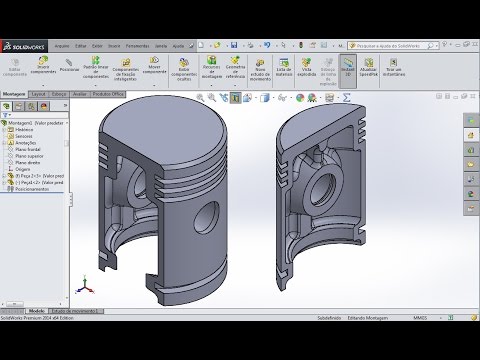Click New document icon in top toolbar
The height and width of the screenshot is (360, 480).
(x=201, y=45)
